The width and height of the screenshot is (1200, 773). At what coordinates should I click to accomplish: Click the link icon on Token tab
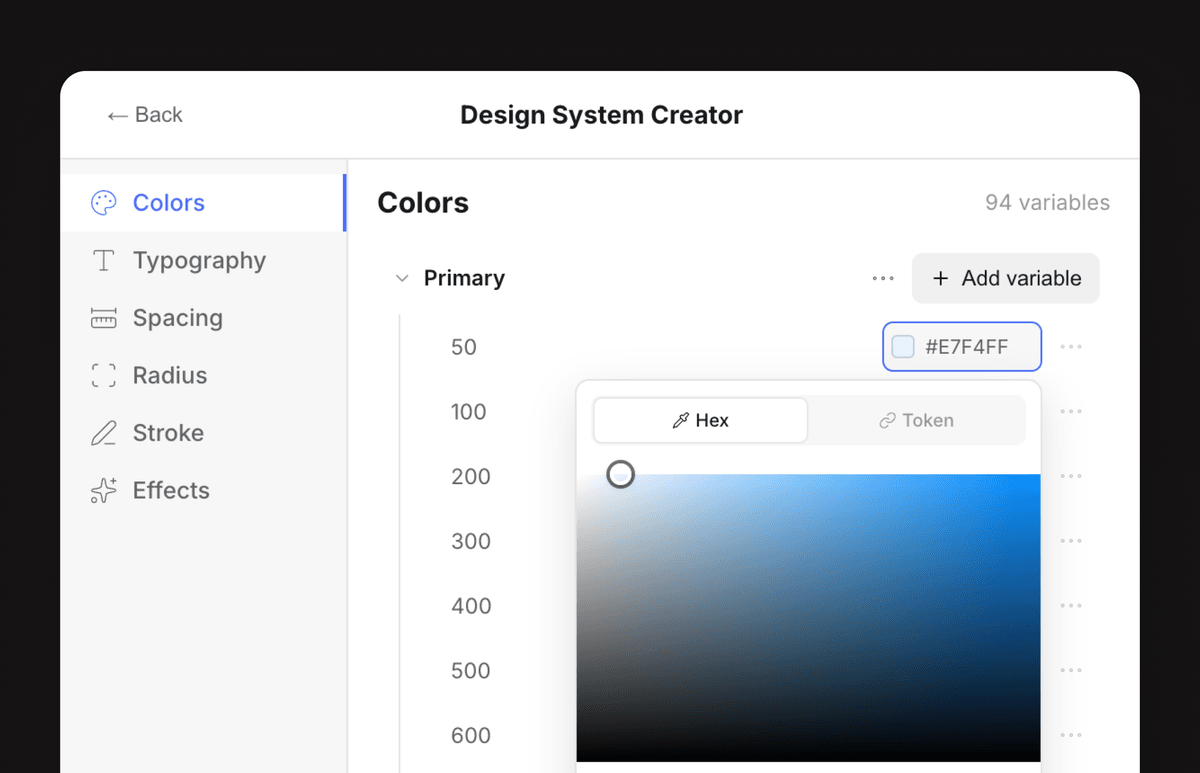coord(887,421)
